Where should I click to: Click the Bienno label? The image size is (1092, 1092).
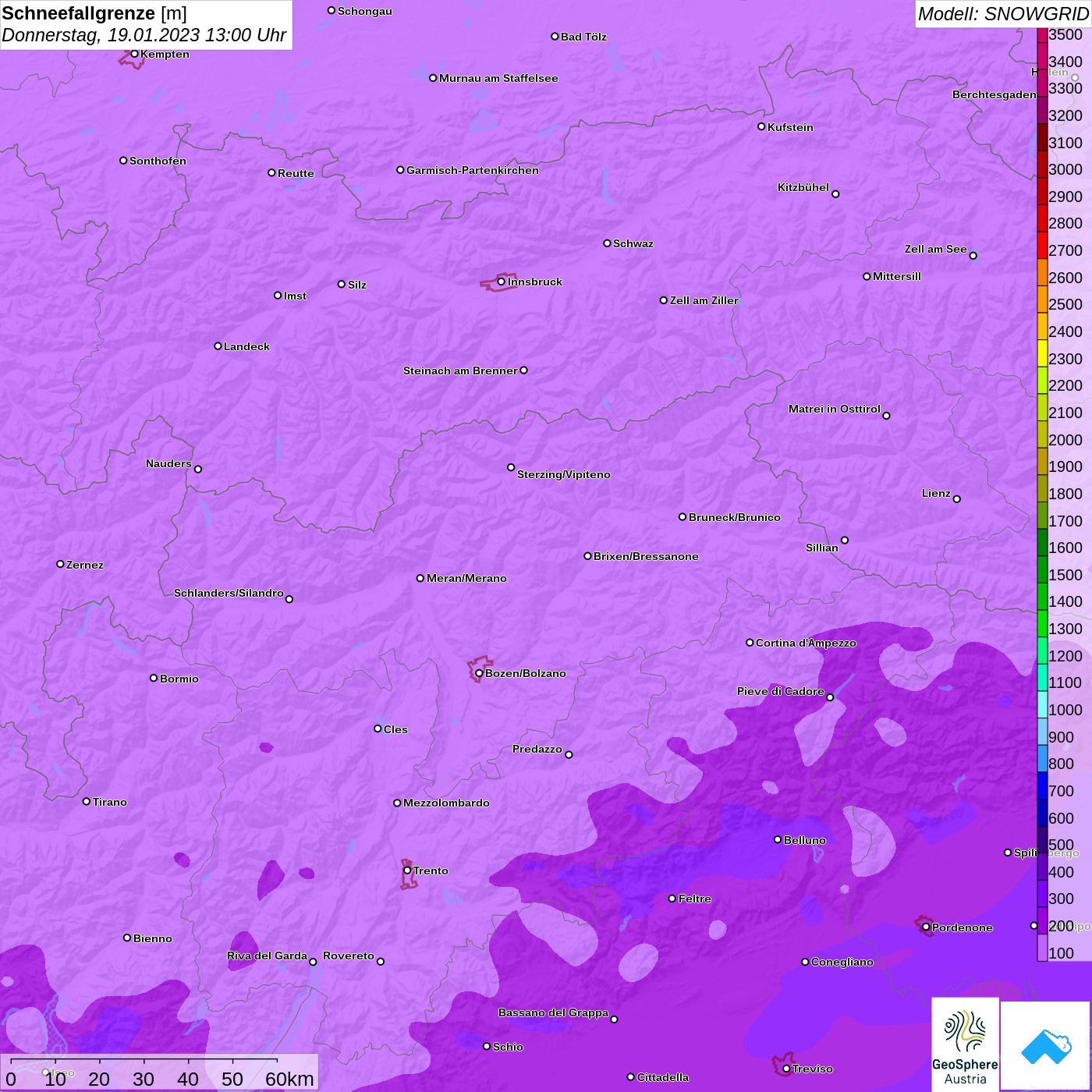pyautogui.click(x=152, y=938)
